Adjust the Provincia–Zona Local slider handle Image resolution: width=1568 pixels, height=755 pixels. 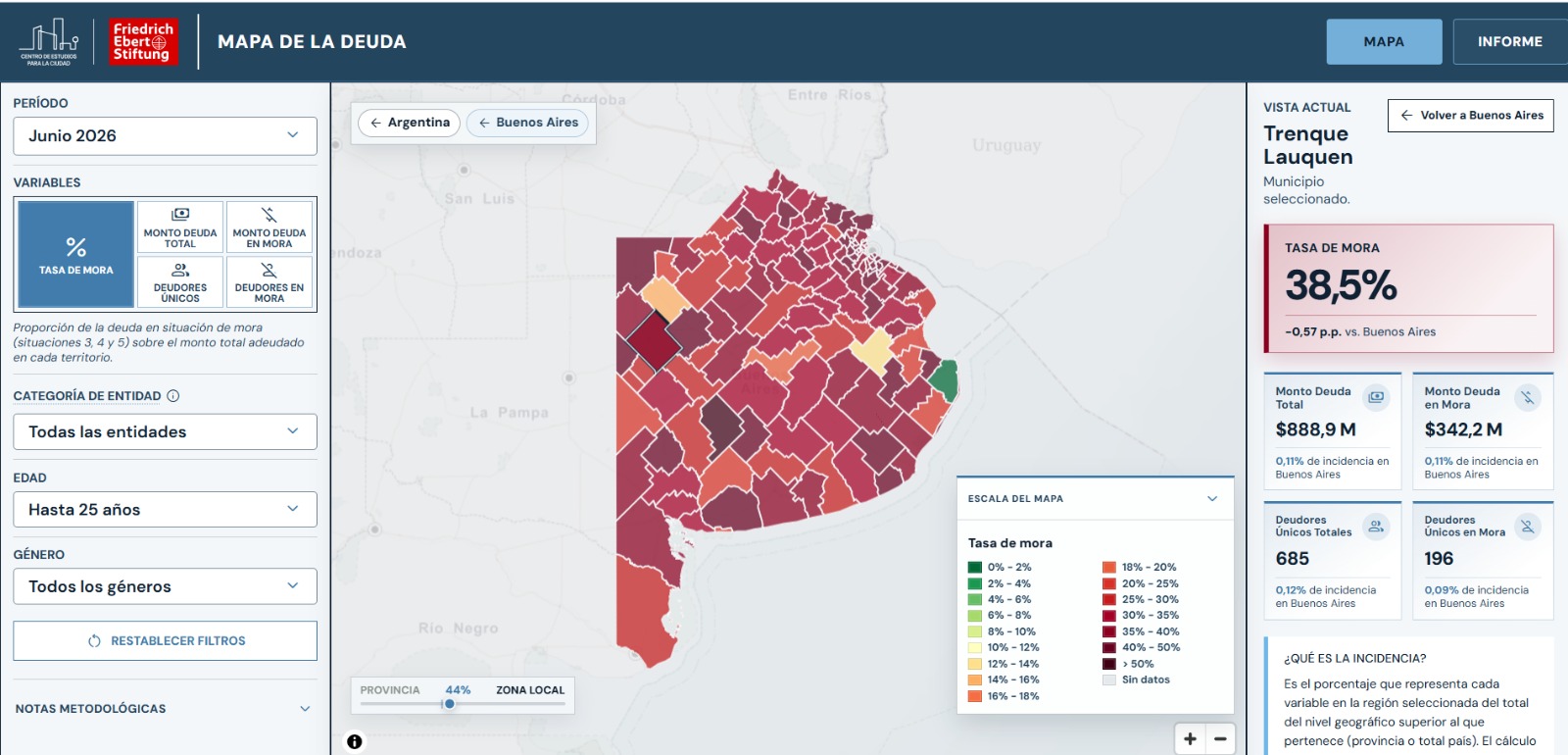450,704
